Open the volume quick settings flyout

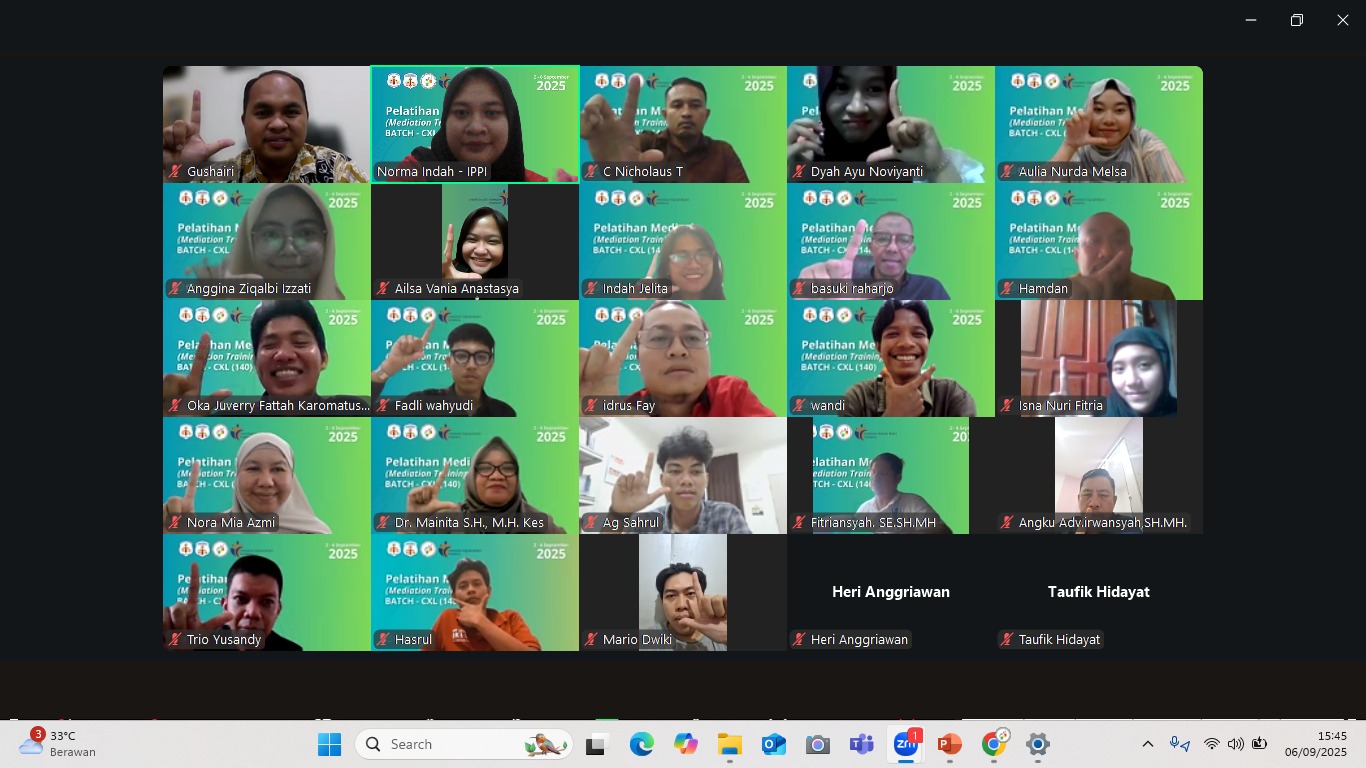(x=1235, y=744)
